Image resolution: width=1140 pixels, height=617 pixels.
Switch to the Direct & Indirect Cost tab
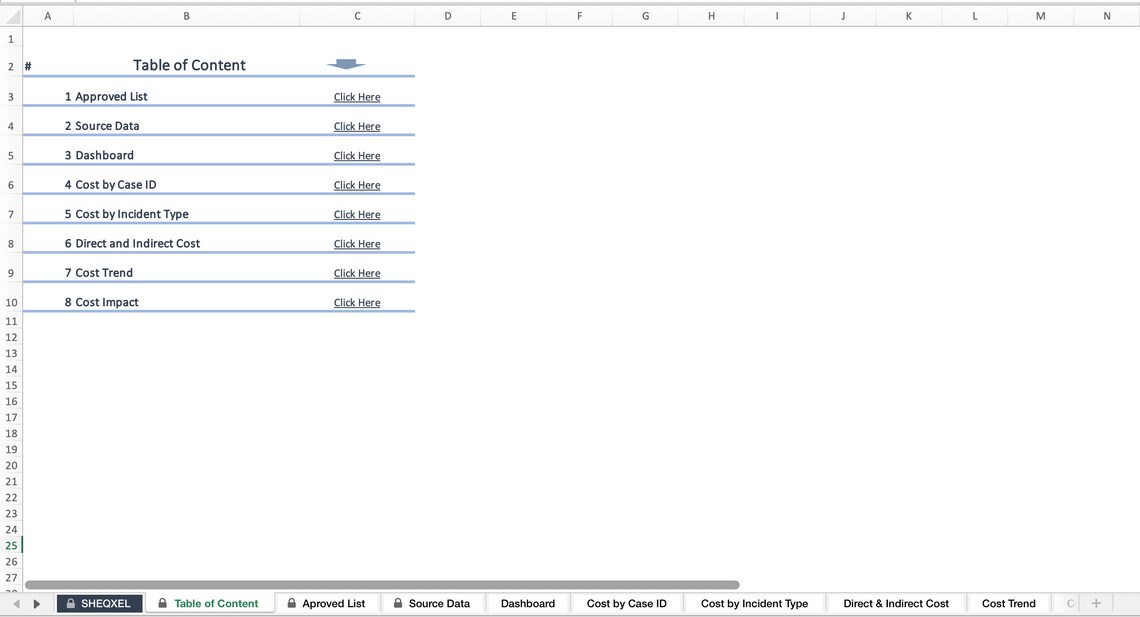(x=895, y=603)
